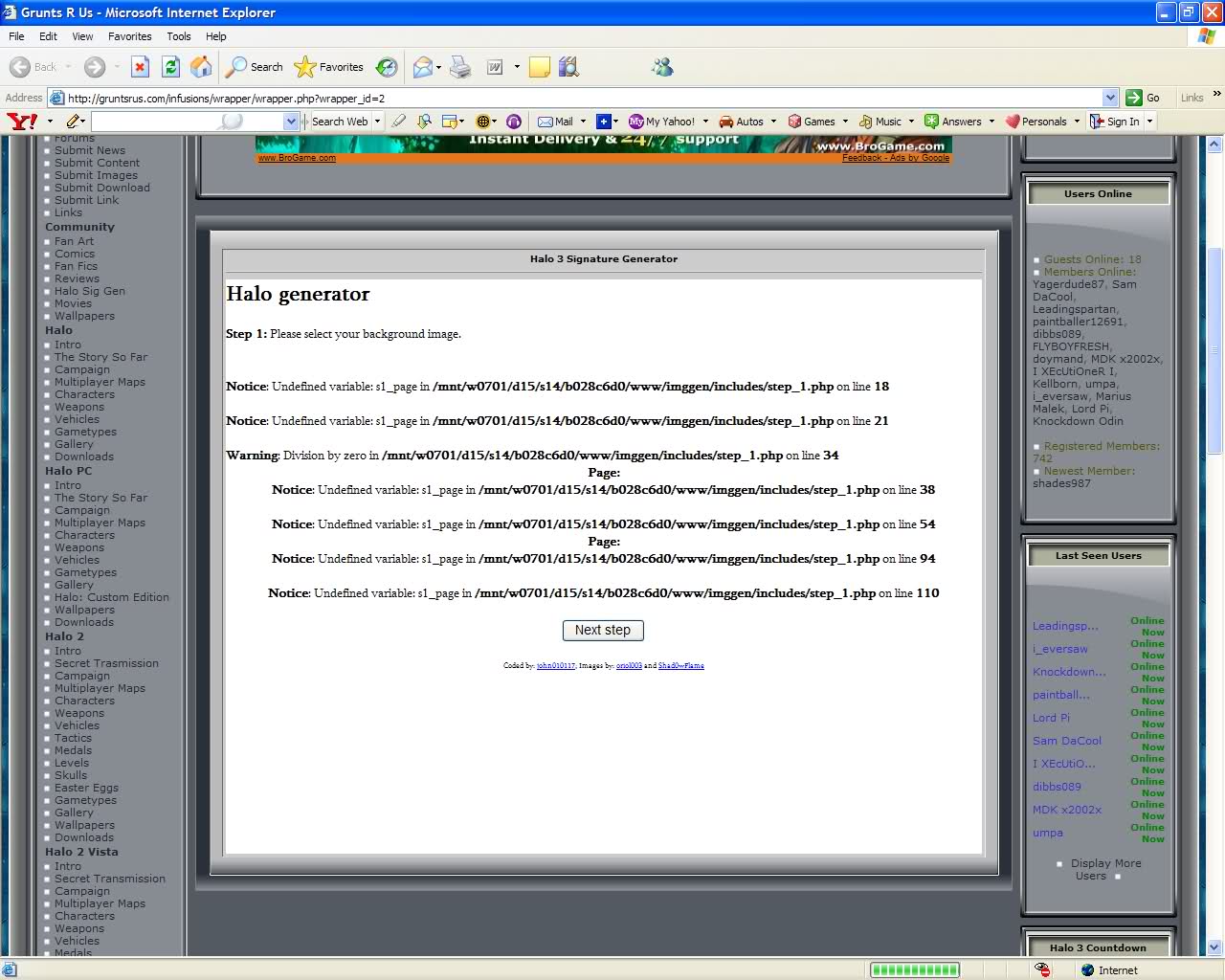Image resolution: width=1225 pixels, height=980 pixels.
Task: Expand the Mail envelope dropdown arrow
Action: coord(438,67)
